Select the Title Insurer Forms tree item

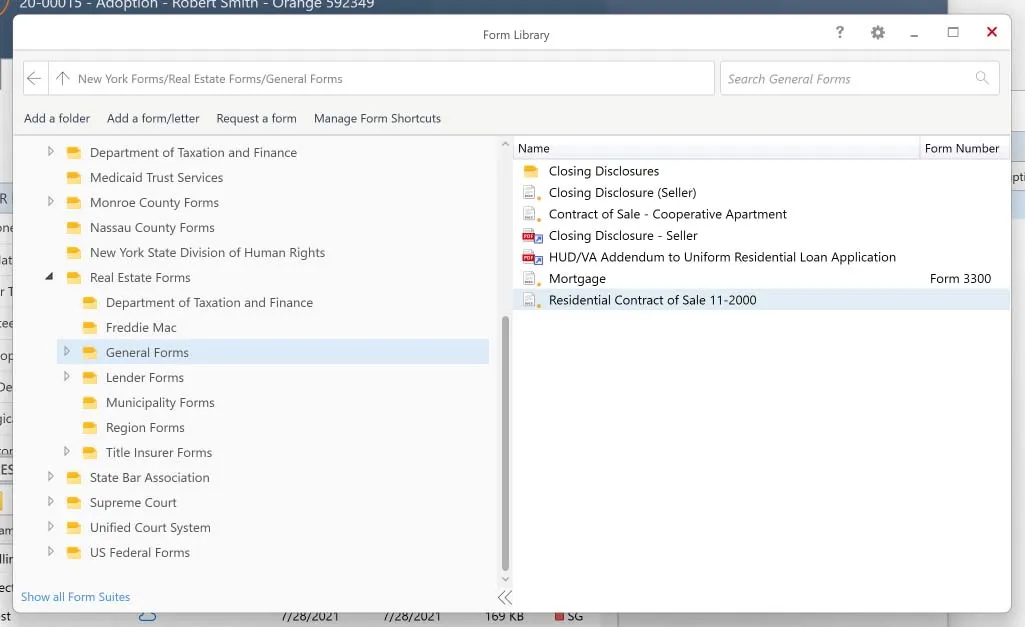coord(159,453)
